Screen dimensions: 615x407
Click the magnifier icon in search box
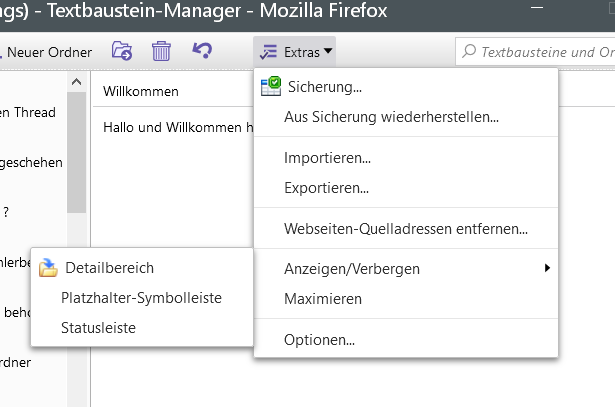468,51
